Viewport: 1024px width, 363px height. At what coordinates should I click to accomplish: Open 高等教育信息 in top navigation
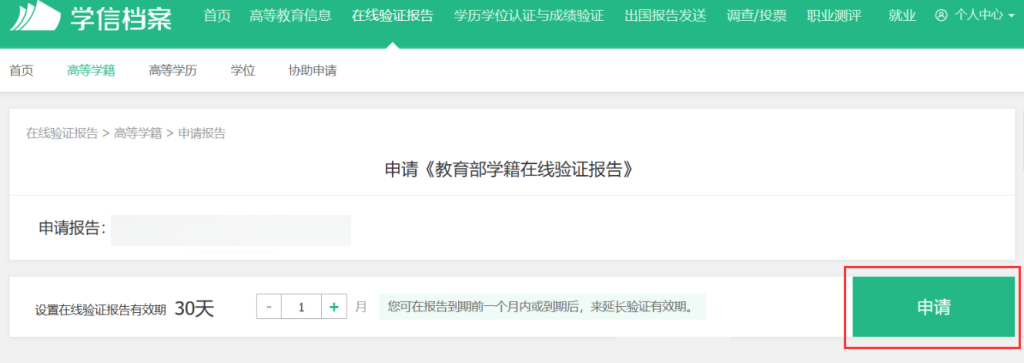(x=290, y=16)
